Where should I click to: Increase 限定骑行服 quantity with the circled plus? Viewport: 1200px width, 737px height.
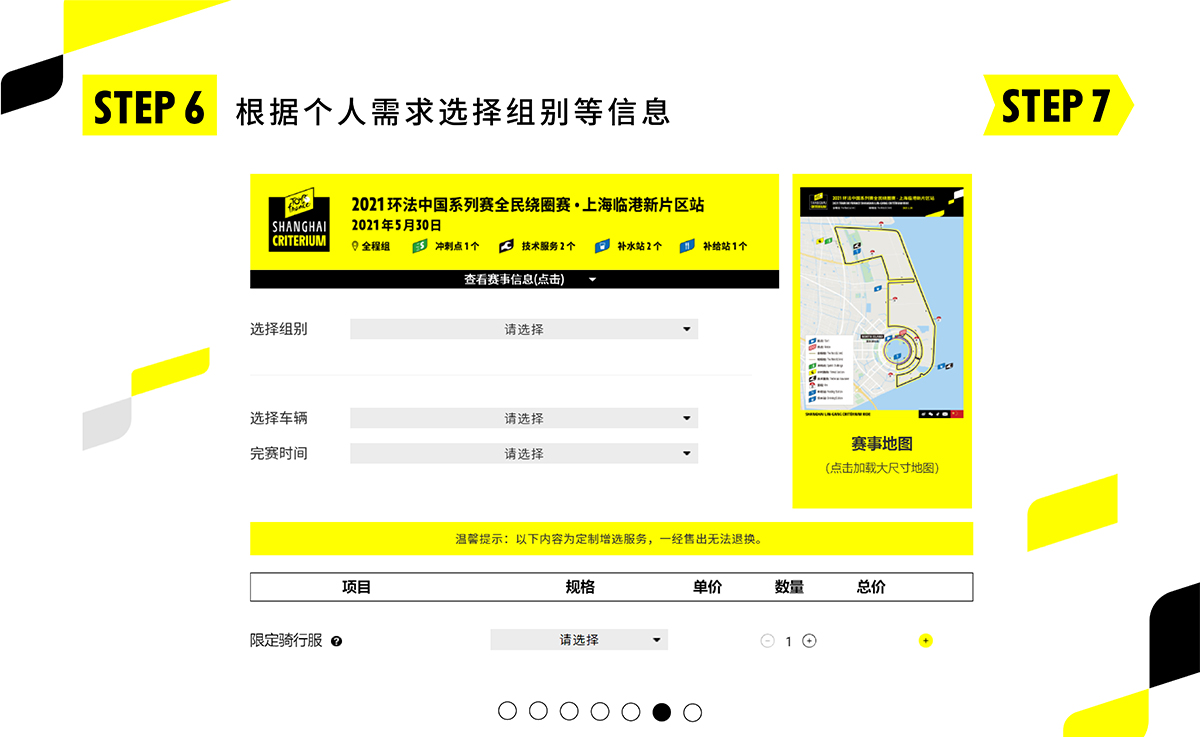809,641
